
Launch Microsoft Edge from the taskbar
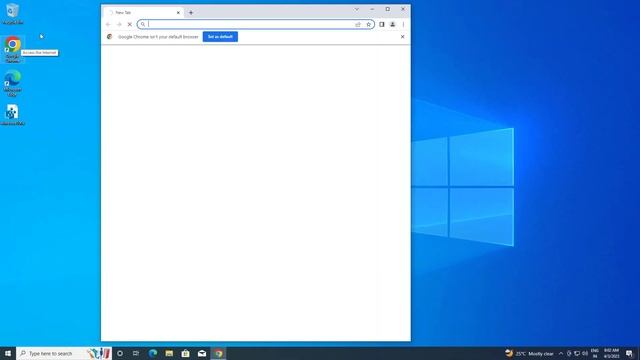pos(153,353)
